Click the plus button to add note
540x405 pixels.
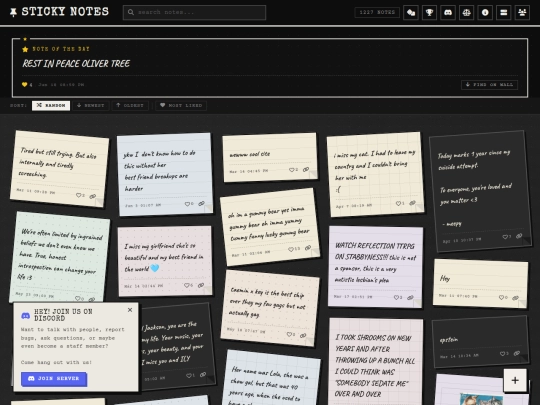coord(515,380)
